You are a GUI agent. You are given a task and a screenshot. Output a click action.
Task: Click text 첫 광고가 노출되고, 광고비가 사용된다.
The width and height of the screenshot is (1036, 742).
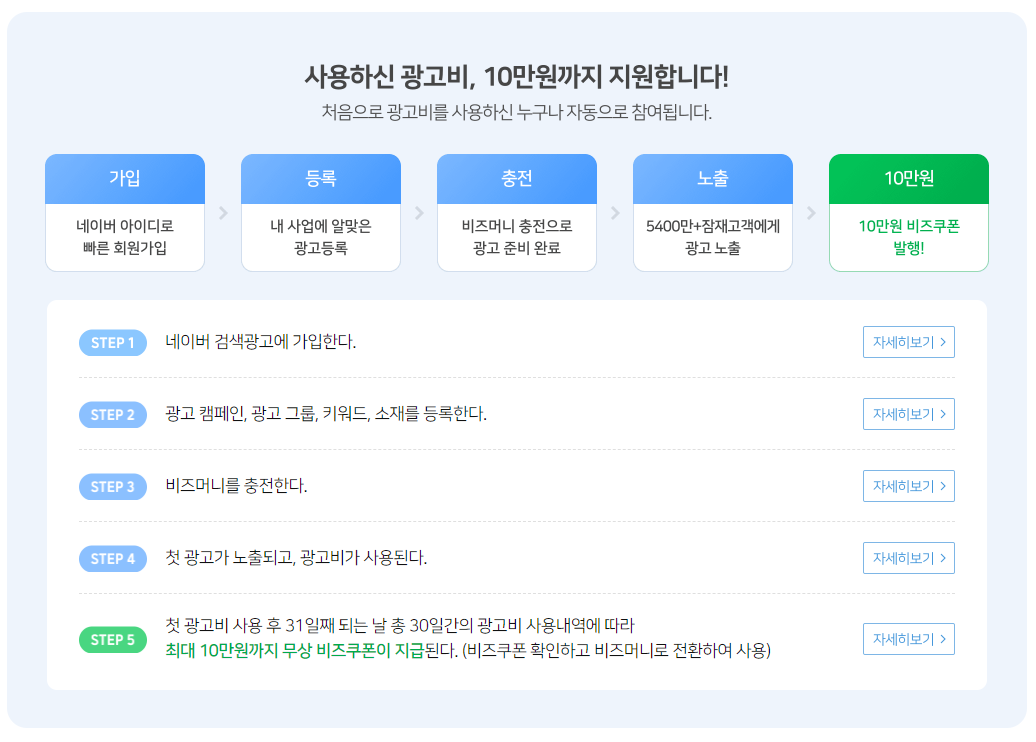(x=296, y=558)
